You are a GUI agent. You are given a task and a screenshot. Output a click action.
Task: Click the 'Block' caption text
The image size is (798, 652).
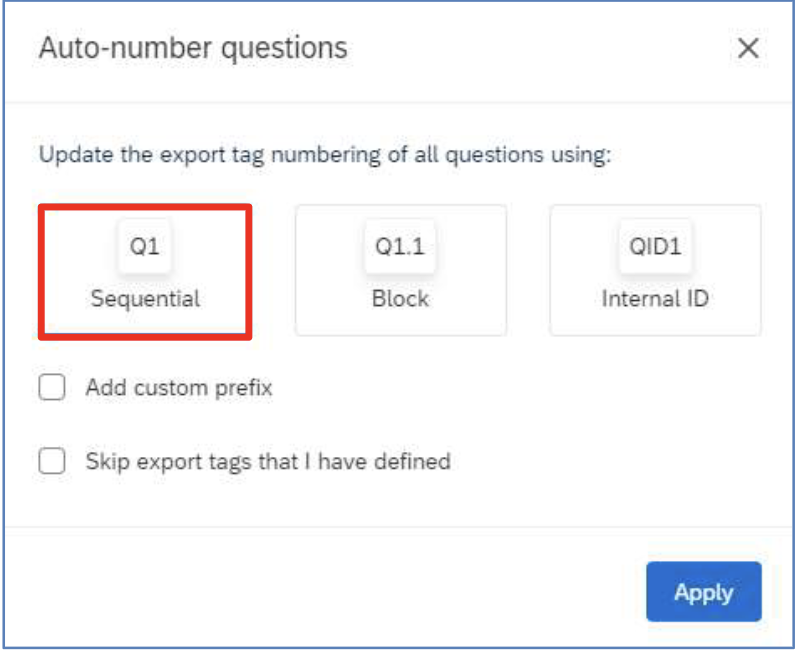(401, 298)
